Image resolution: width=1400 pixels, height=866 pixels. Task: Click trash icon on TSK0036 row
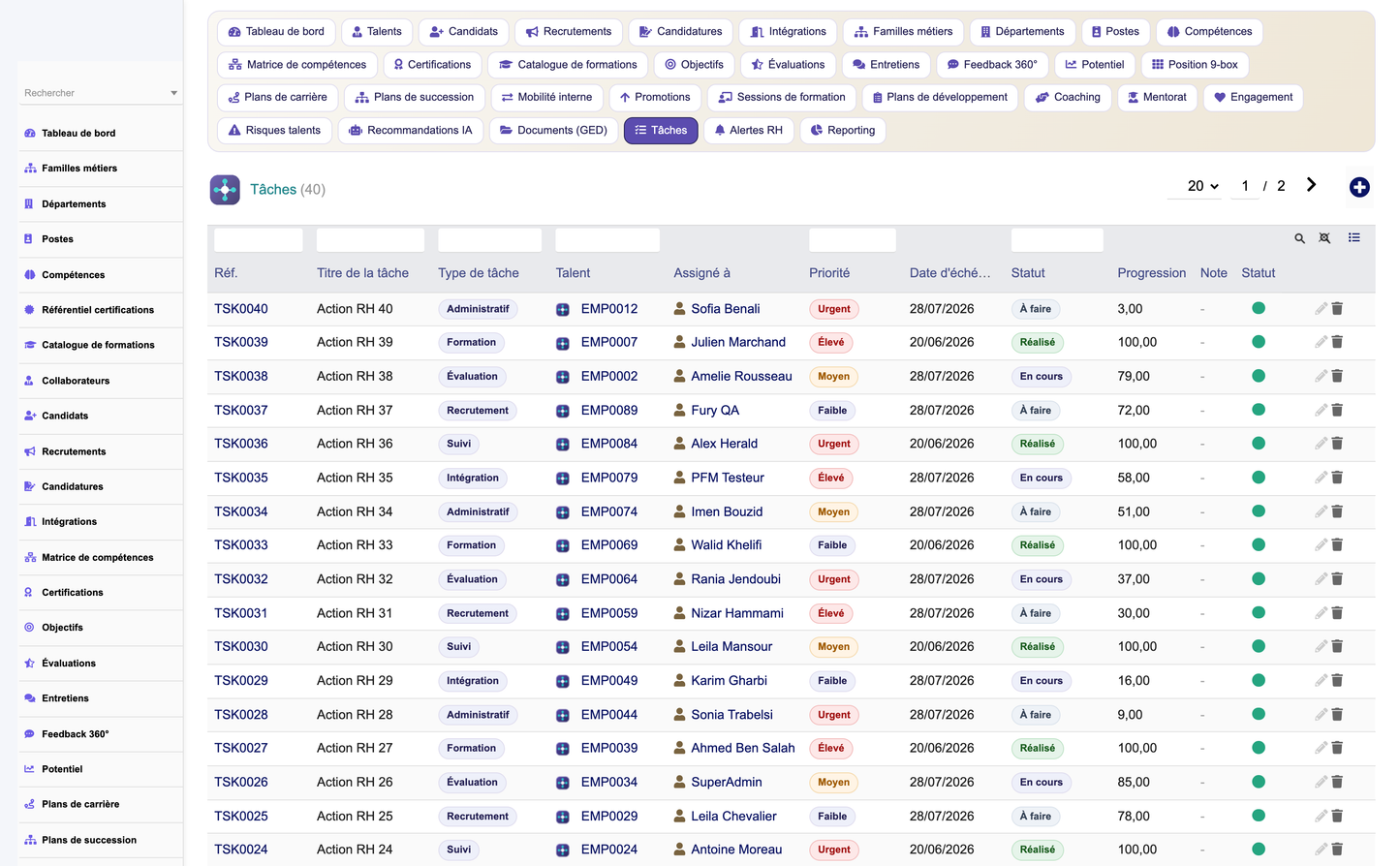(1337, 444)
